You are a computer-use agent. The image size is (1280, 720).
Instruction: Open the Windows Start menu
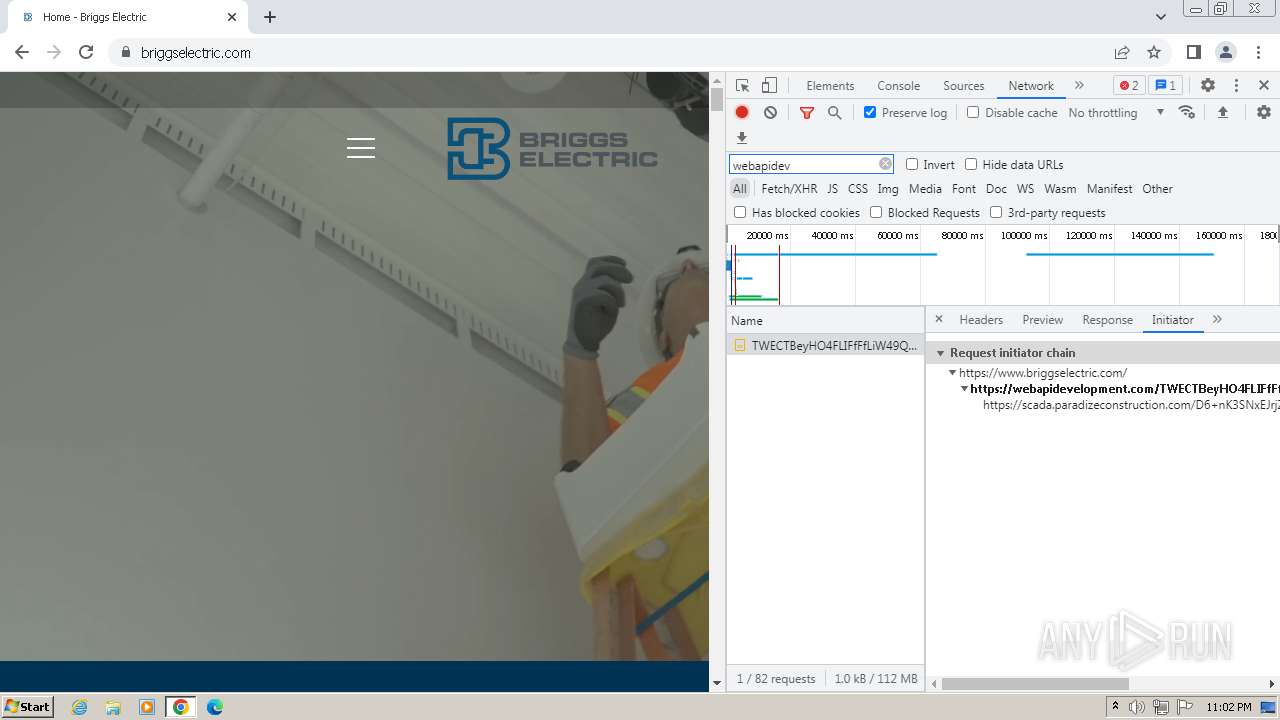click(x=27, y=706)
